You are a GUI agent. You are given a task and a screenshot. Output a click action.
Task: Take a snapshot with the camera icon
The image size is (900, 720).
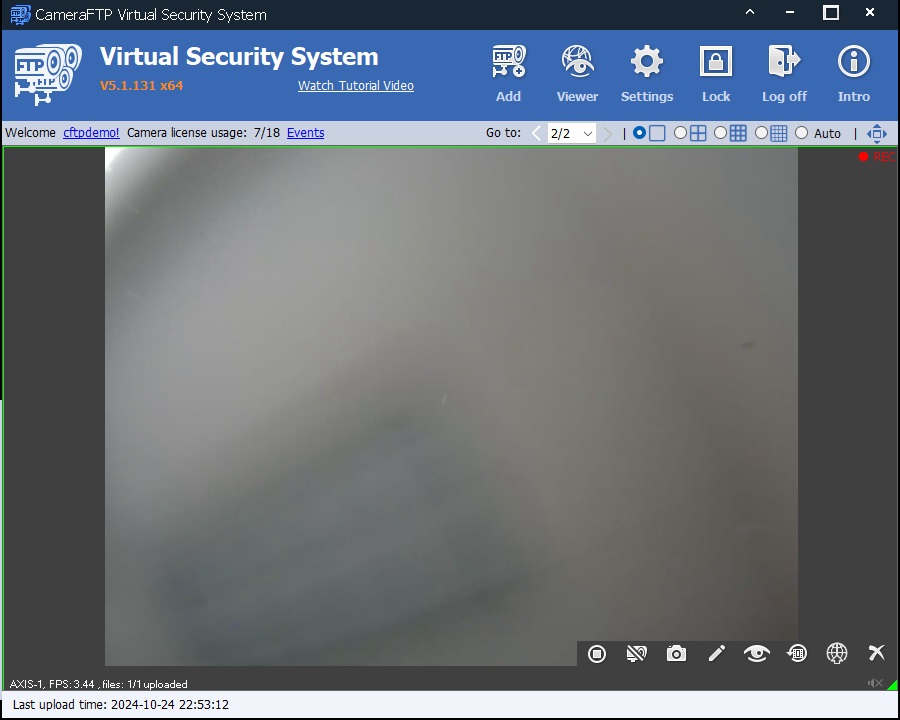(677, 654)
